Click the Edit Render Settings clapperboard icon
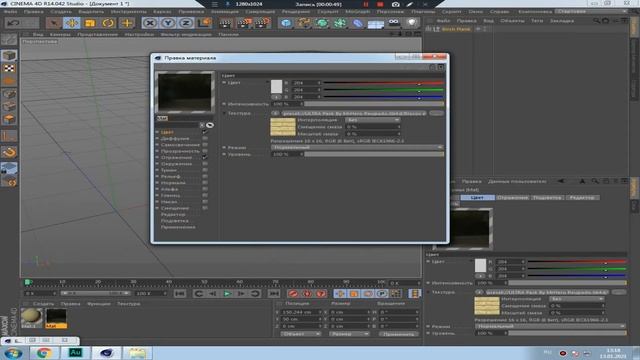This screenshot has width=640, height=360. (262, 23)
